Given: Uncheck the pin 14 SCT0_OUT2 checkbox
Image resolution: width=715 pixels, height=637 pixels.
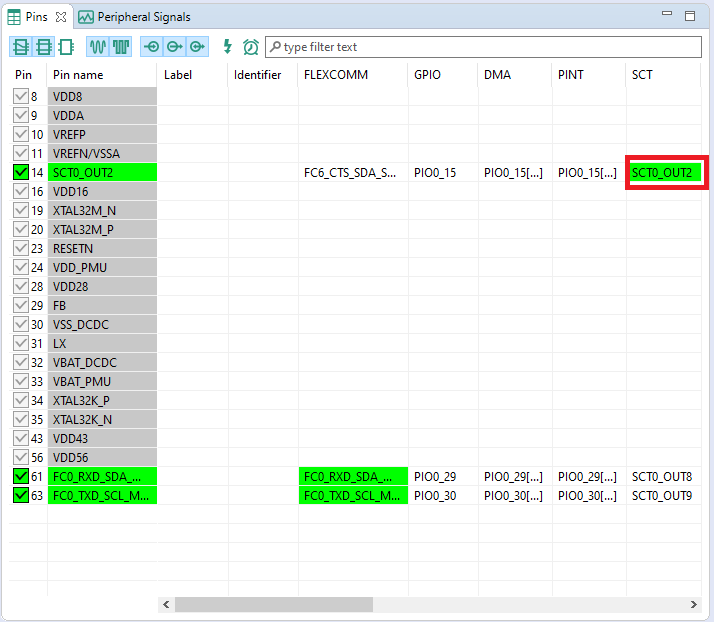Looking at the screenshot, I should click(21, 173).
